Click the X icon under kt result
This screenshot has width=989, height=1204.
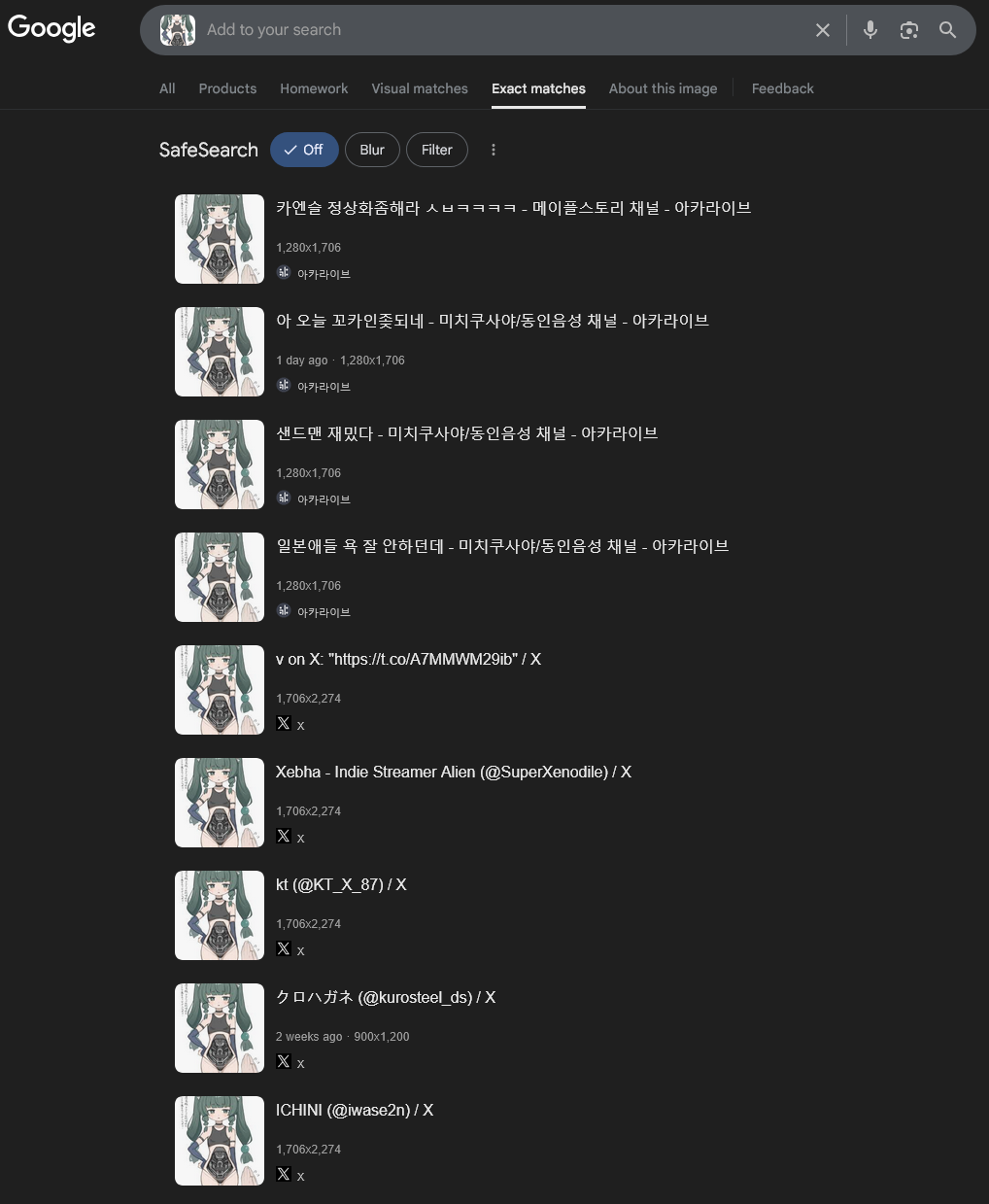(284, 948)
